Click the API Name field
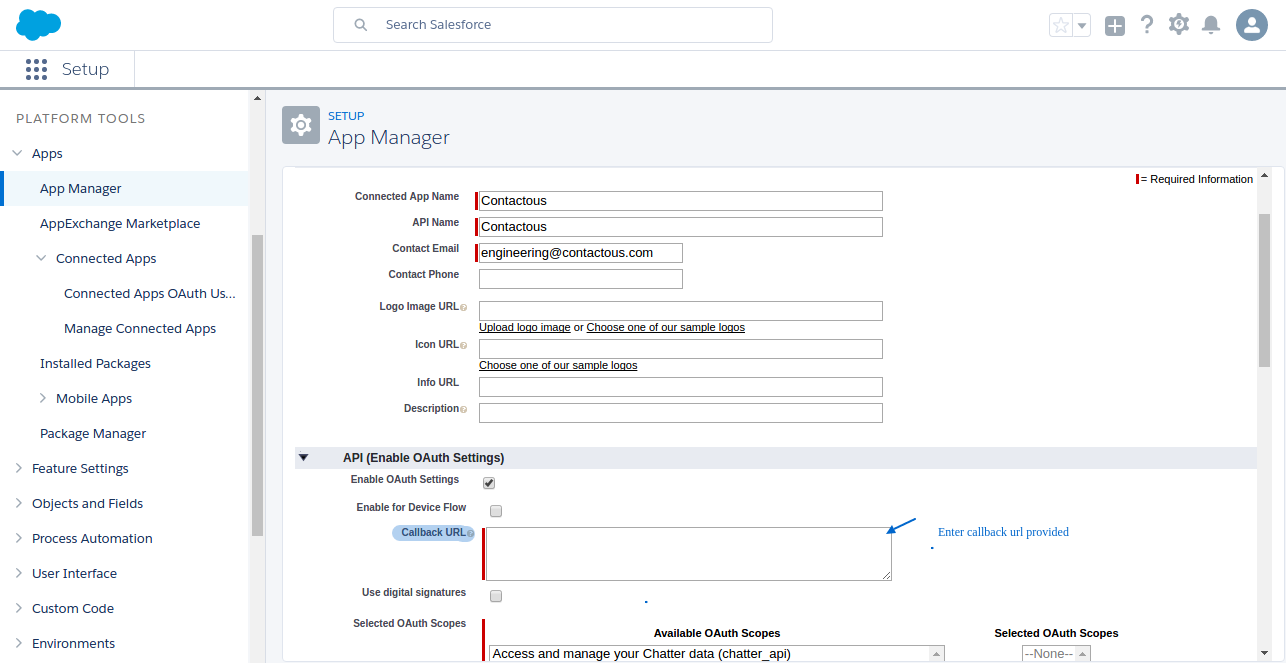This screenshot has height=663, width=1286. [681, 227]
